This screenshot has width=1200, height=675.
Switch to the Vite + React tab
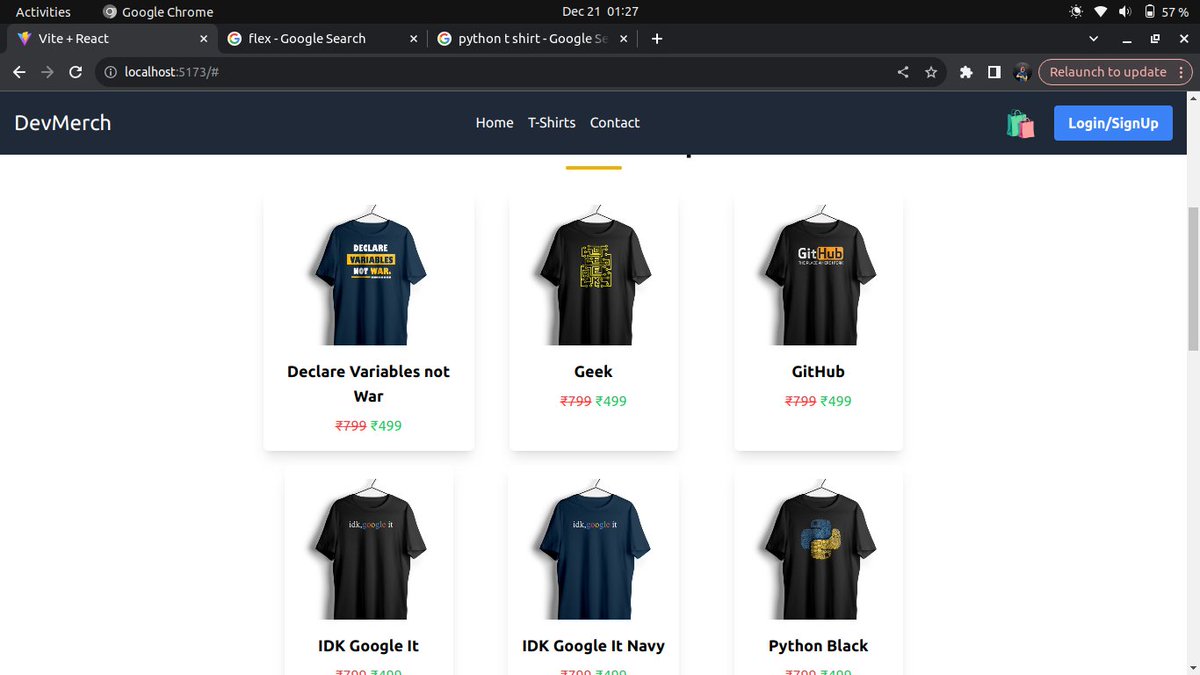coord(110,39)
